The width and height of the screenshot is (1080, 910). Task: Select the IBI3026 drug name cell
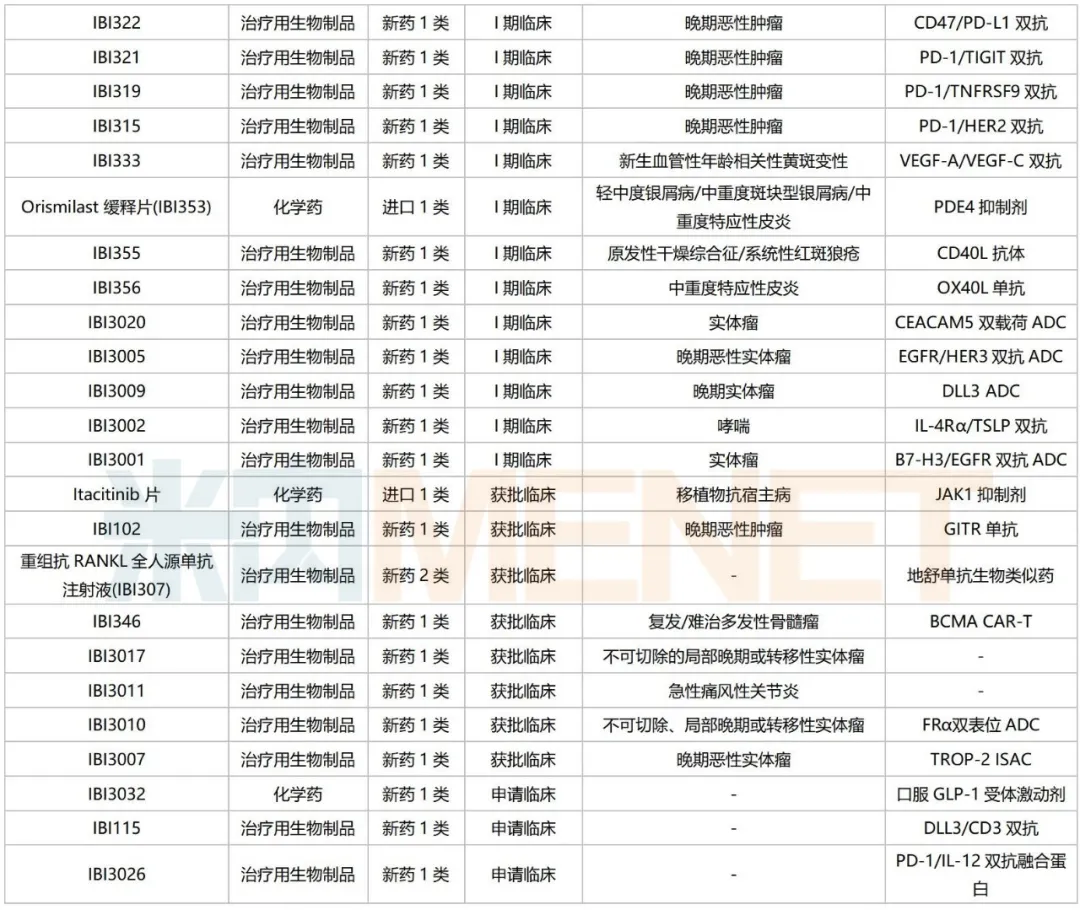coord(116,874)
